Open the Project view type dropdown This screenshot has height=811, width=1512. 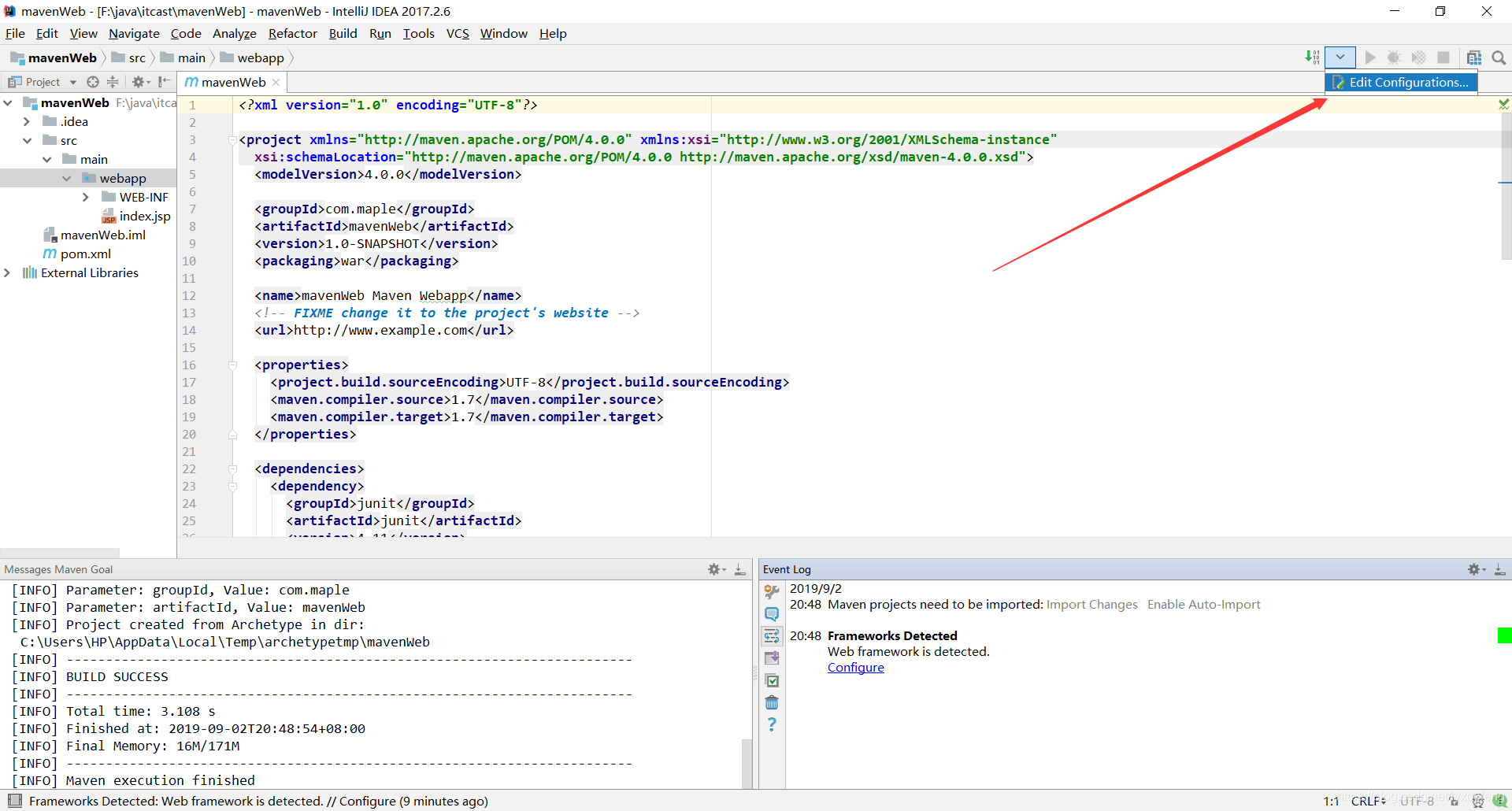click(73, 82)
